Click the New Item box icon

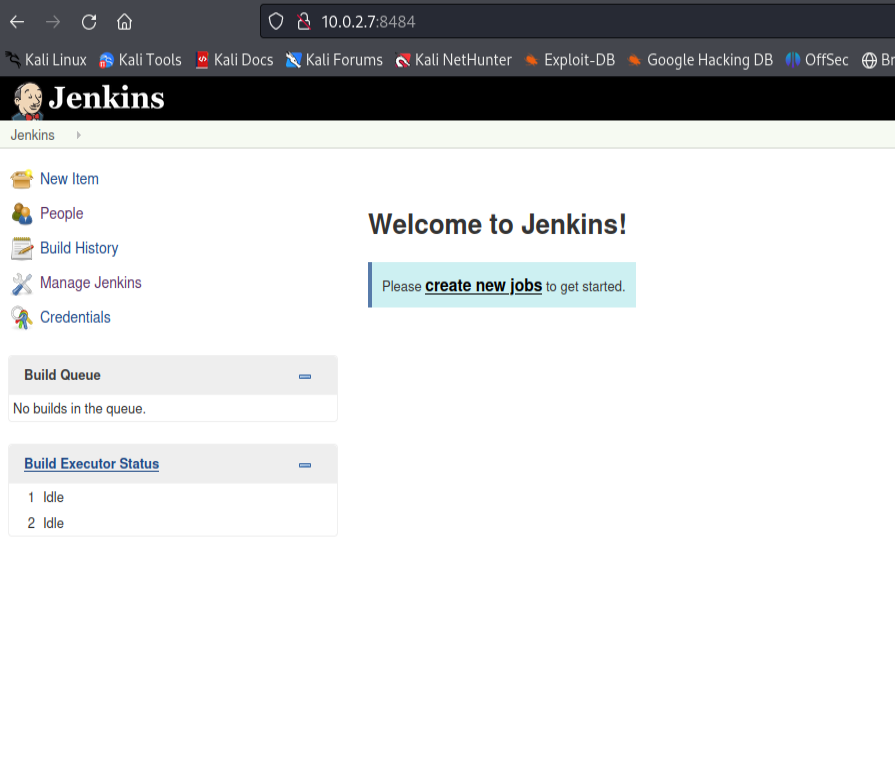22,179
